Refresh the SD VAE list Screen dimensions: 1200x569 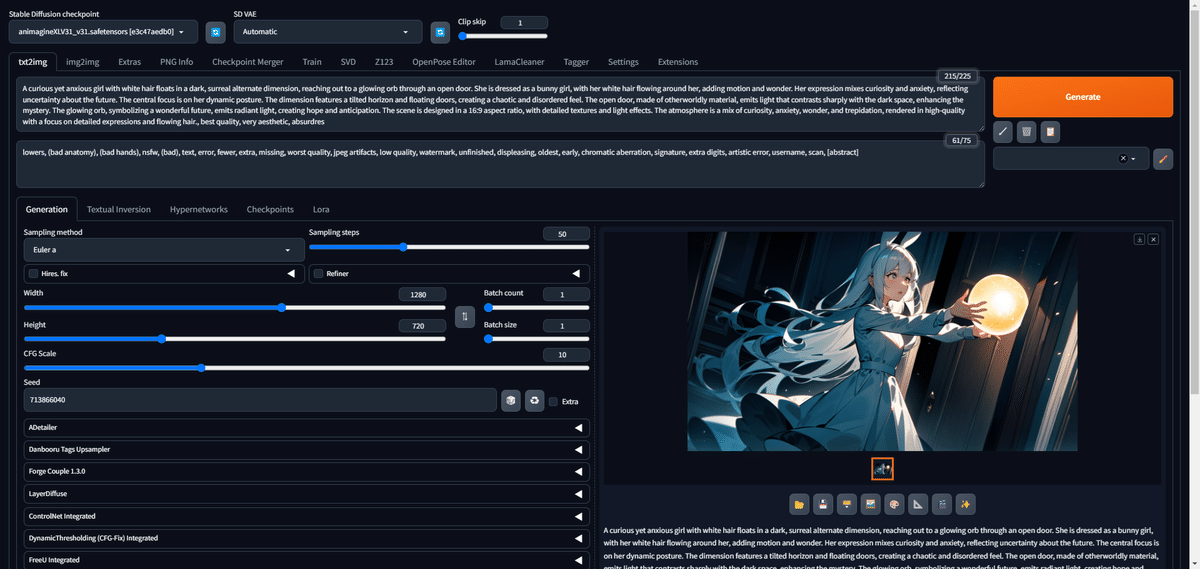(x=440, y=33)
